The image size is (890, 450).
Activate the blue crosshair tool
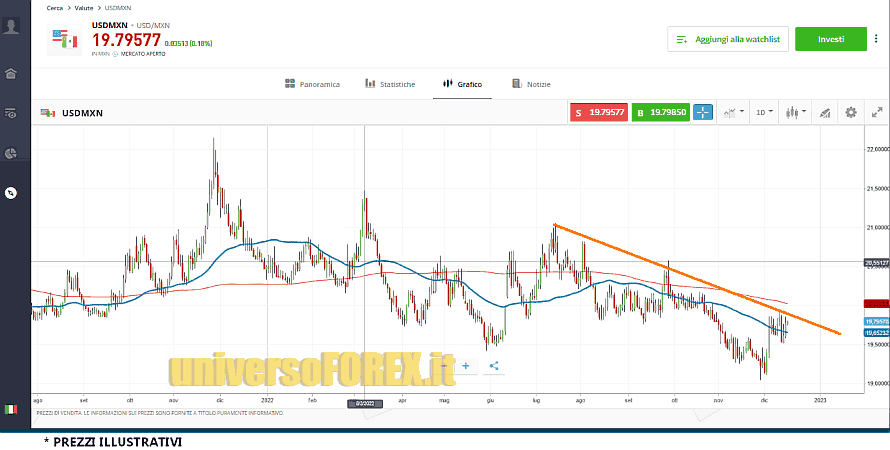703,112
